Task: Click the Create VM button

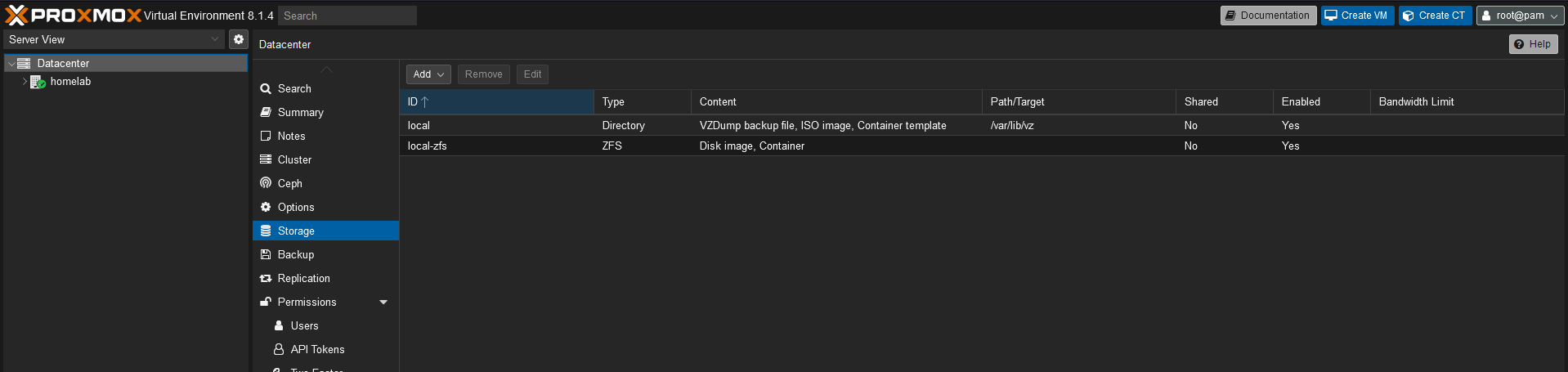Action: click(1357, 16)
